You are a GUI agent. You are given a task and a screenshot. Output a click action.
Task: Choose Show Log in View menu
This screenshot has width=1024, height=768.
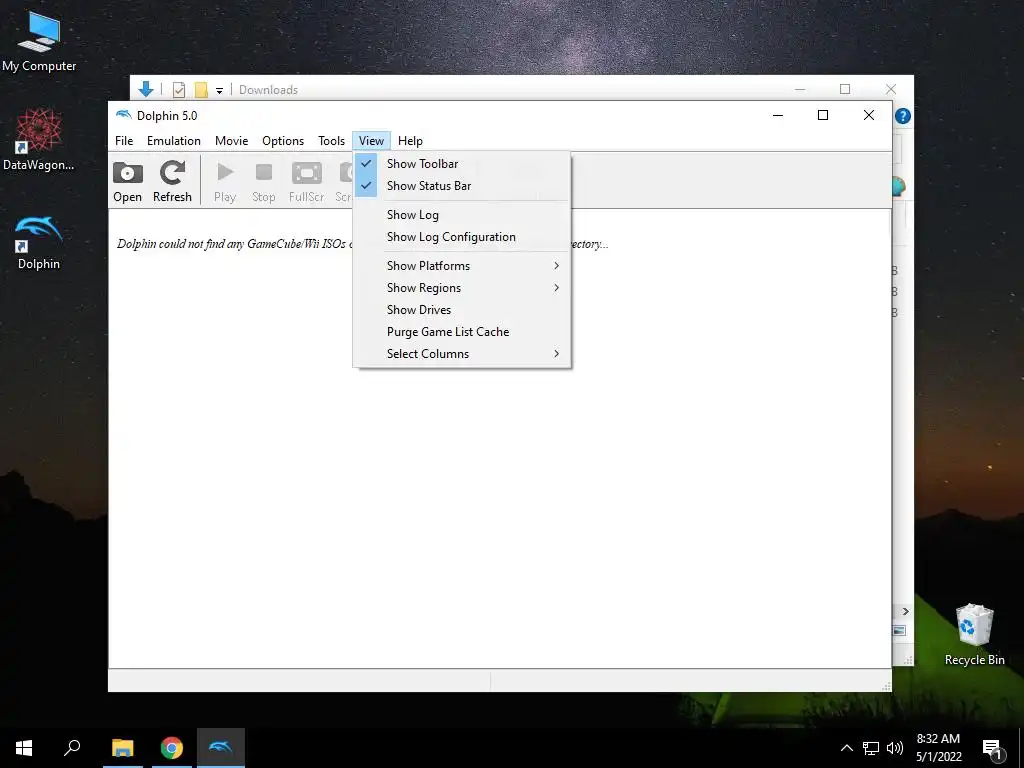click(x=462, y=215)
